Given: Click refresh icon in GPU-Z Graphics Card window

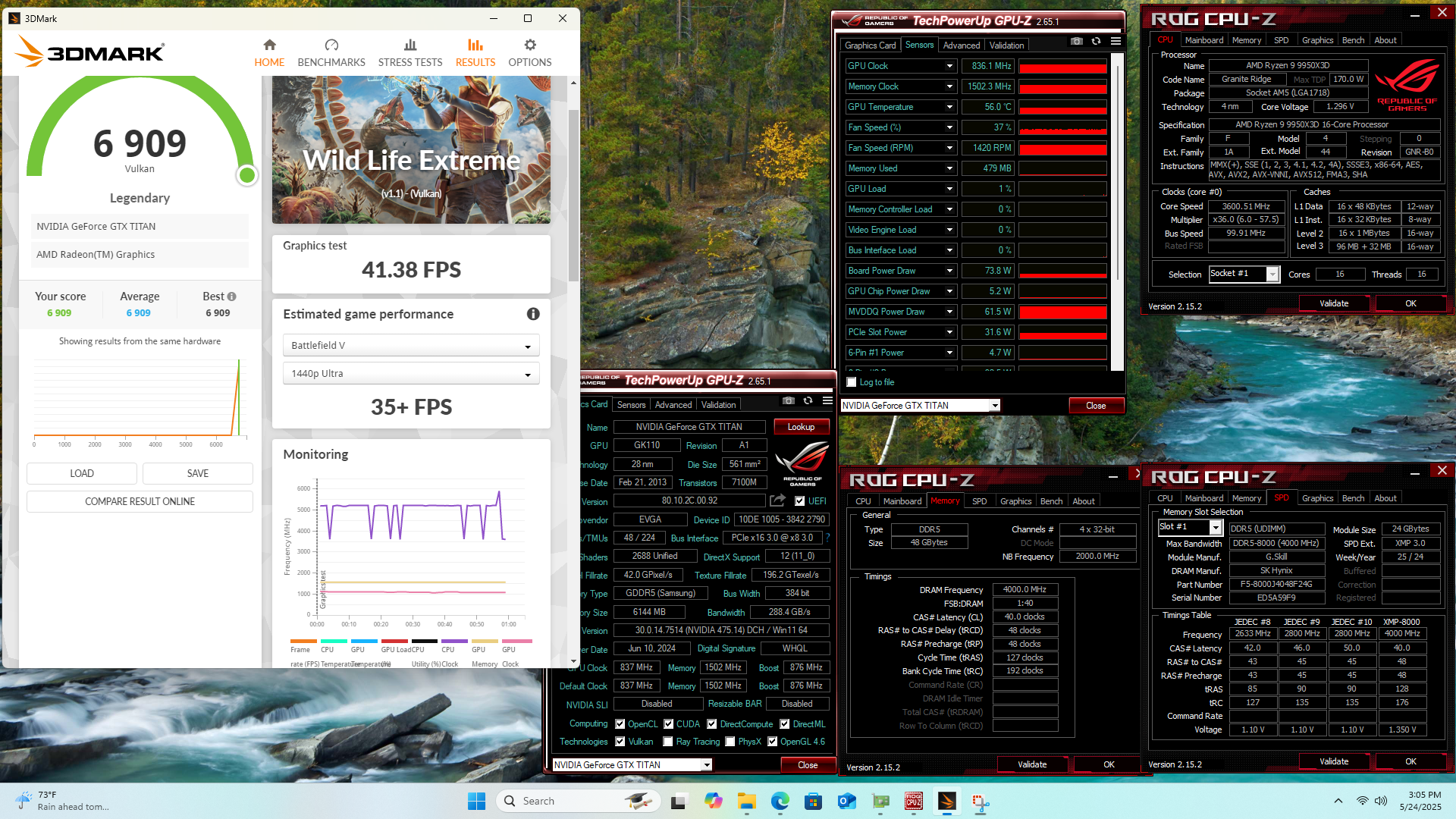Looking at the screenshot, I should coord(808,400).
